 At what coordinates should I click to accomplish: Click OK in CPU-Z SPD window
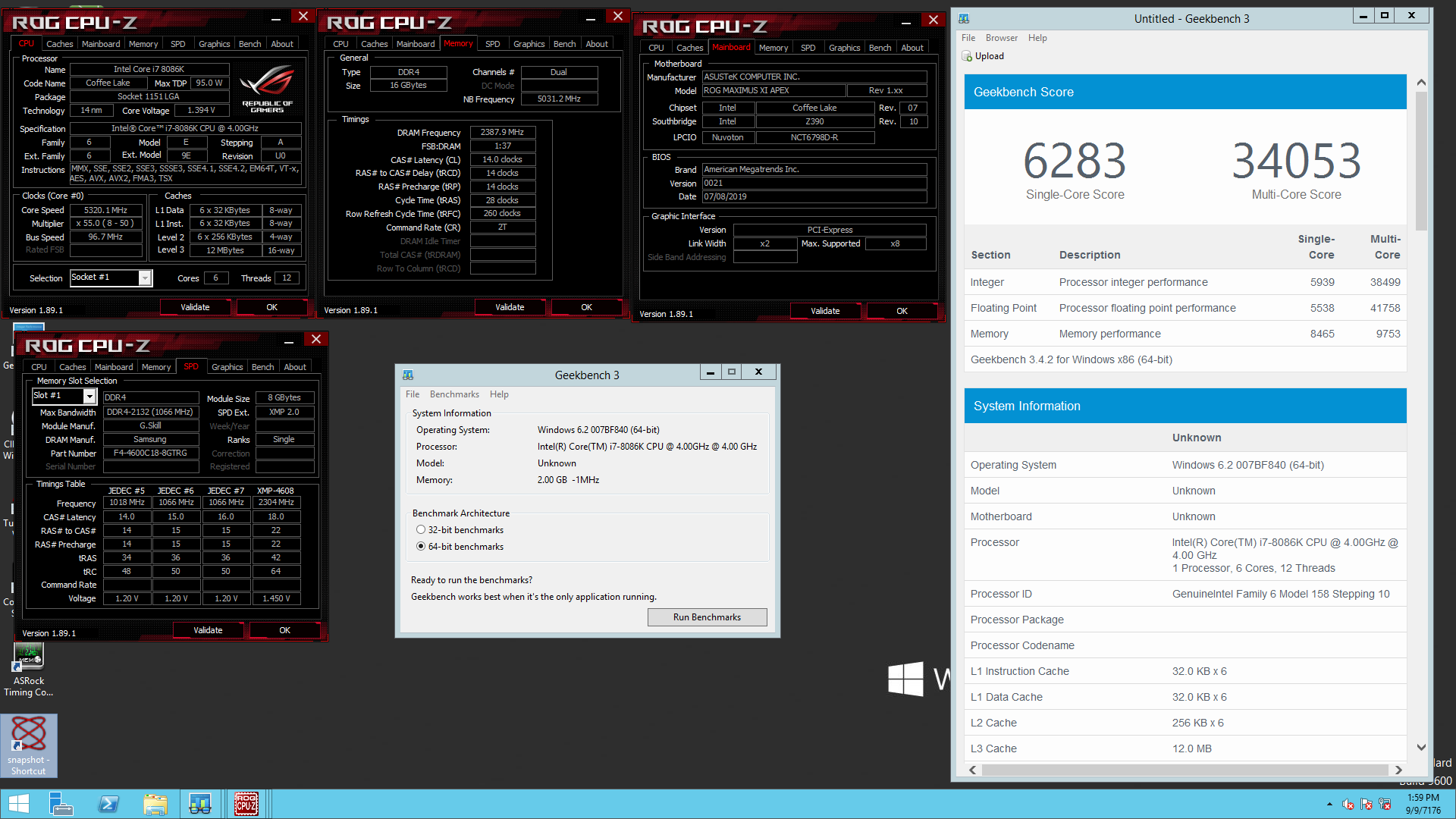[284, 630]
